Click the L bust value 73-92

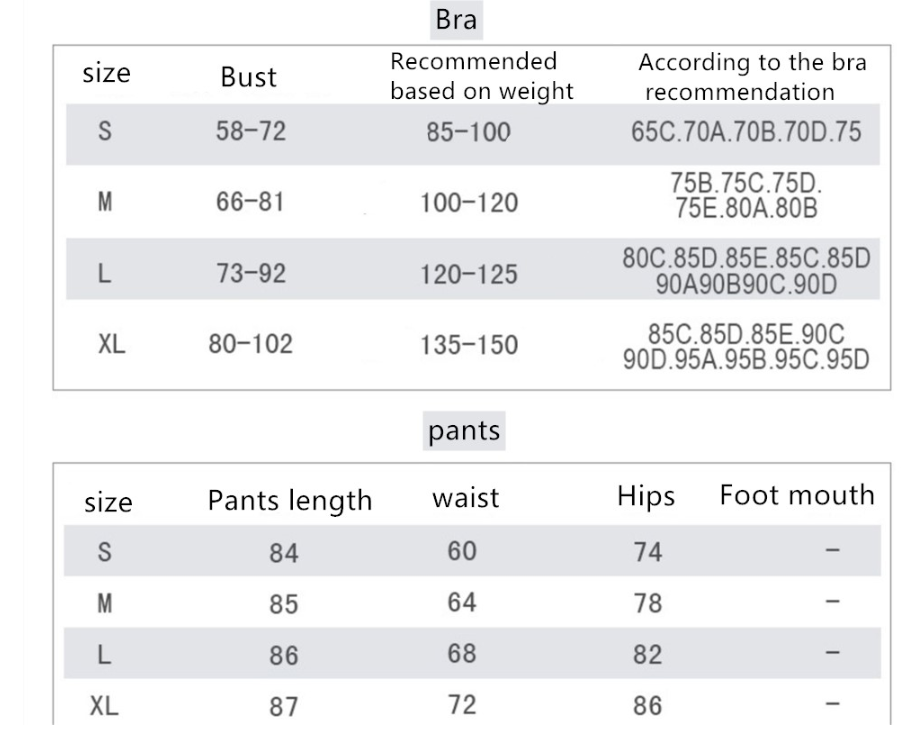[251, 275]
